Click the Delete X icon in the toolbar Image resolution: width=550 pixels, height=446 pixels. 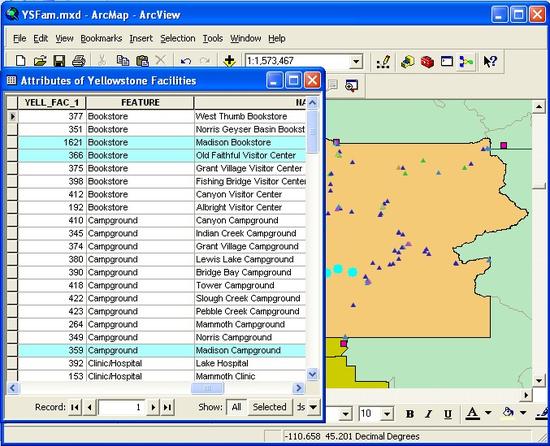[x=160, y=60]
